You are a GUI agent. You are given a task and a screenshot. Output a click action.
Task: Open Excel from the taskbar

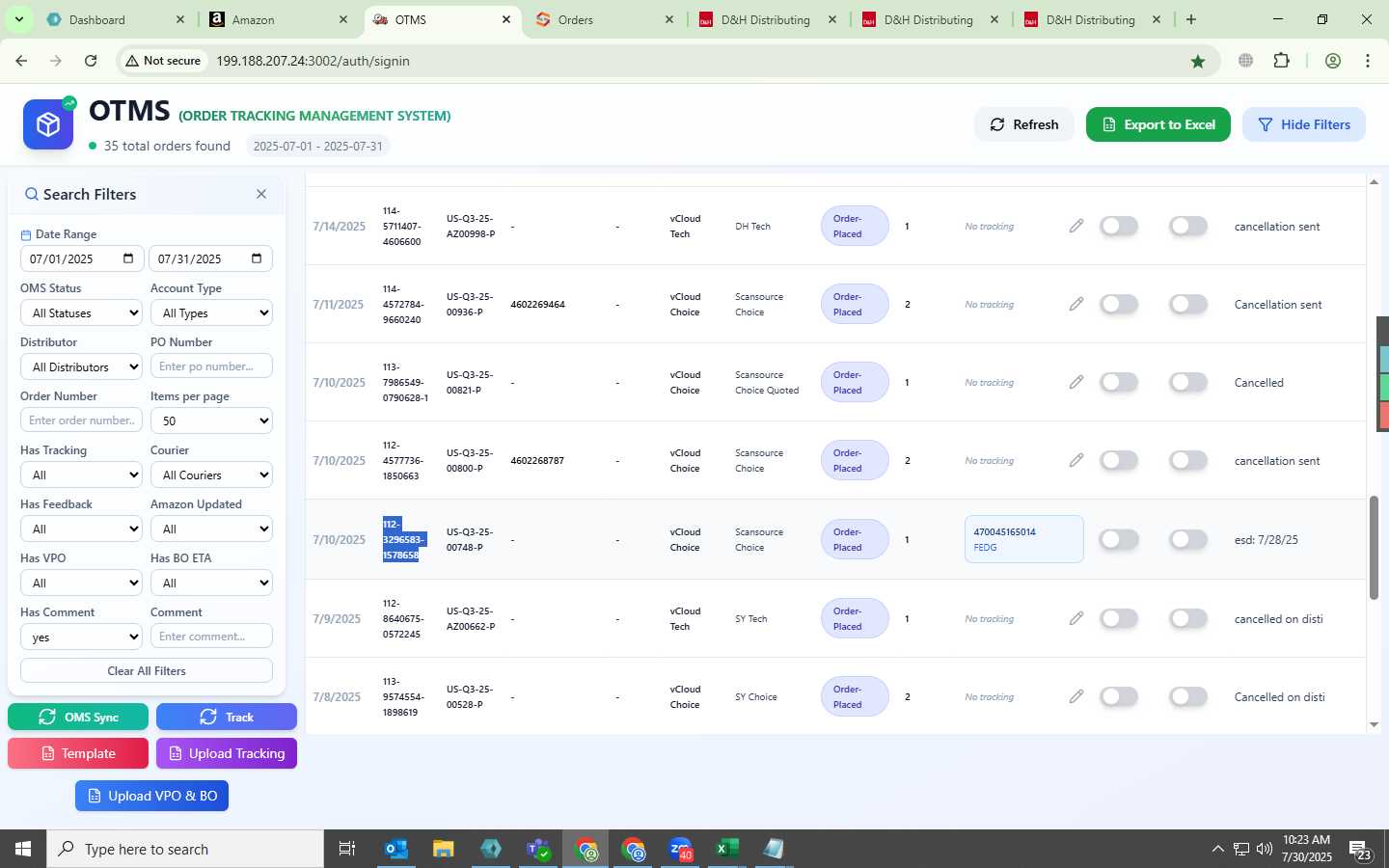(x=727, y=849)
